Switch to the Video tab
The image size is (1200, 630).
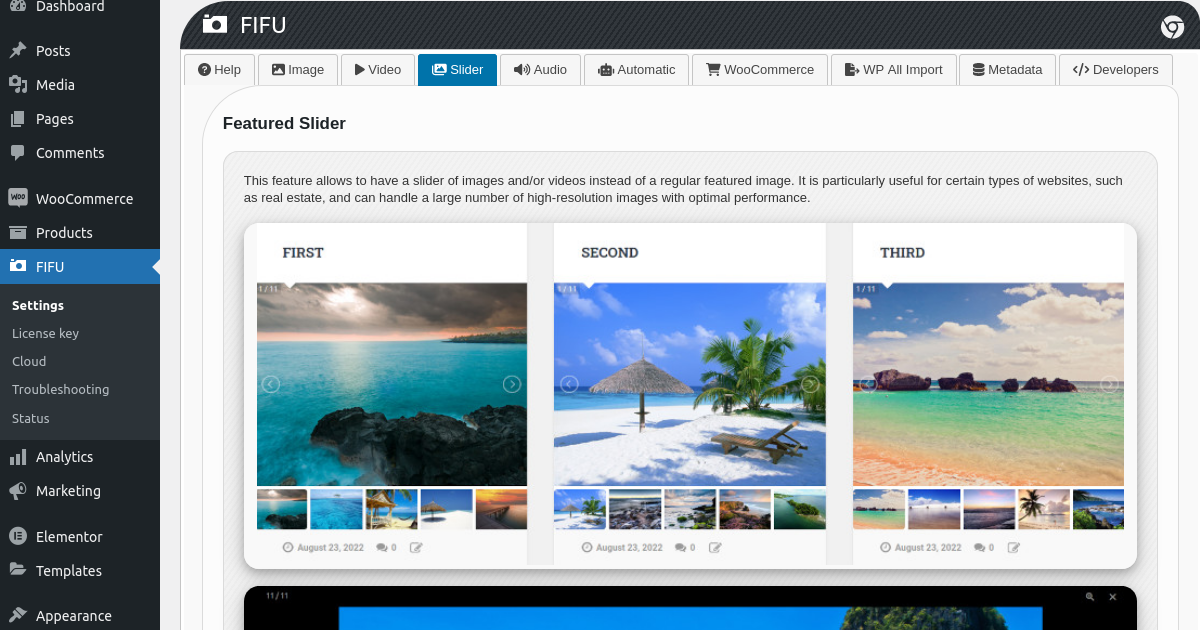click(x=378, y=70)
